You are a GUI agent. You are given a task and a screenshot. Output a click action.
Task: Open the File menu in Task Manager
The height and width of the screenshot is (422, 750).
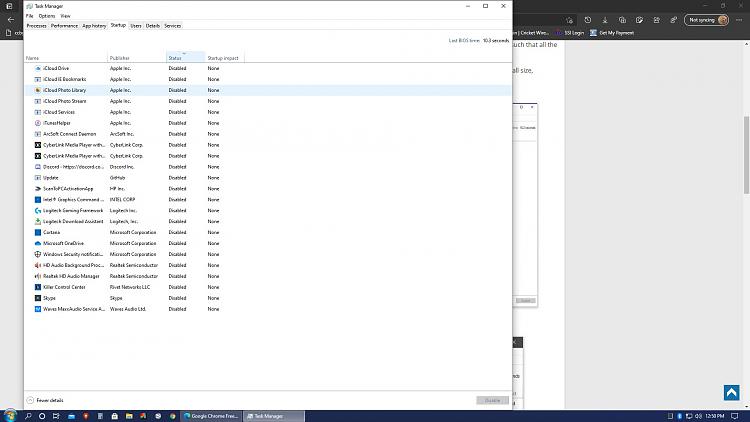(x=30, y=16)
